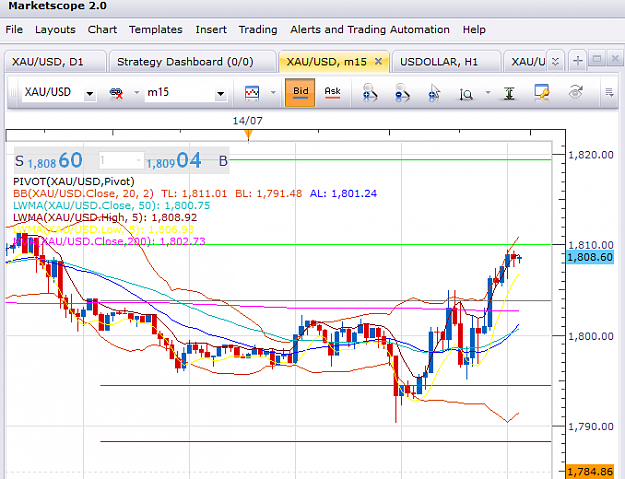Toggle Ask price display
This screenshot has height=479, width=625.
pos(332,92)
